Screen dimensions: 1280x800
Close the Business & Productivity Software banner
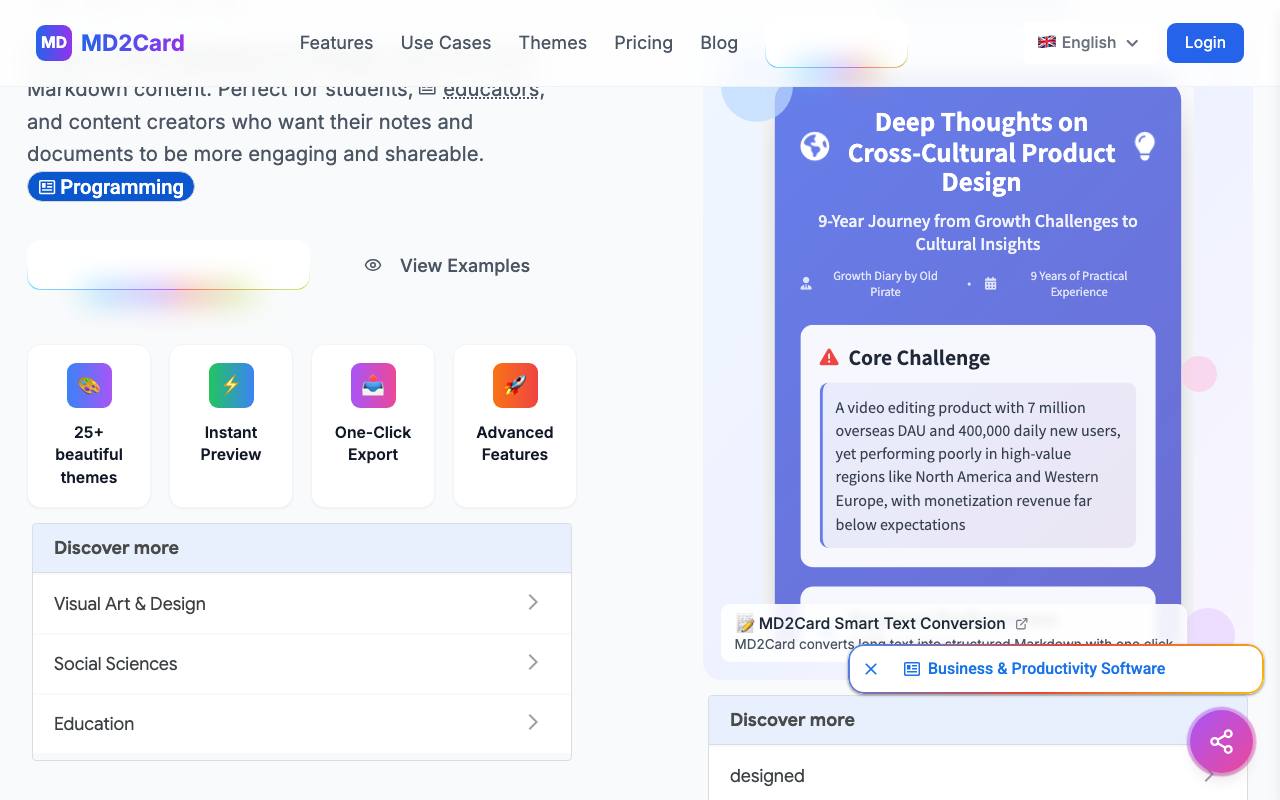(x=871, y=669)
